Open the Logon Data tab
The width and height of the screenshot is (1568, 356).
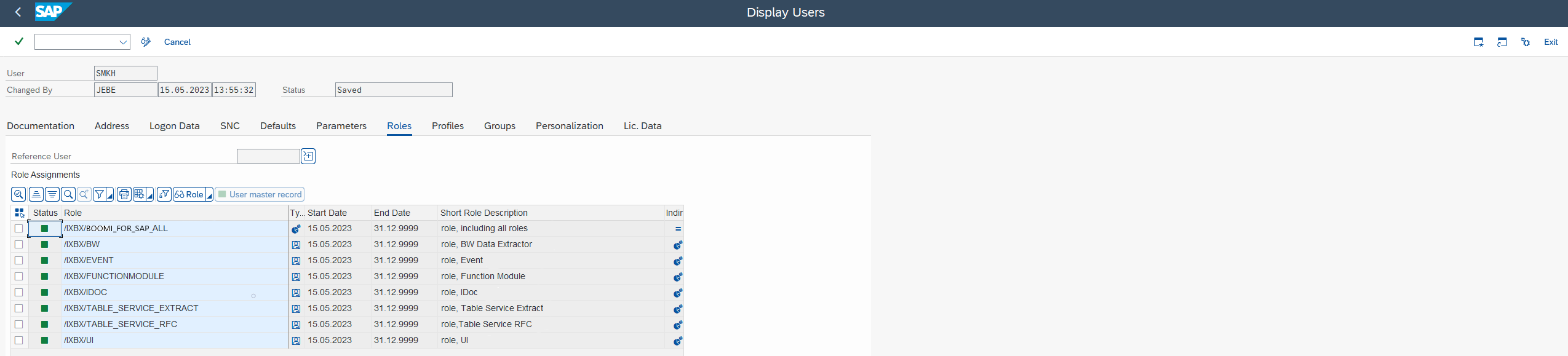(x=174, y=126)
